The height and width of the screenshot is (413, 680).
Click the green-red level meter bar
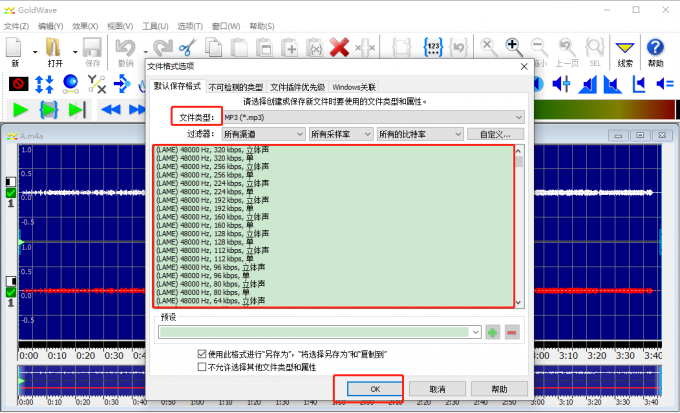[x=603, y=110]
